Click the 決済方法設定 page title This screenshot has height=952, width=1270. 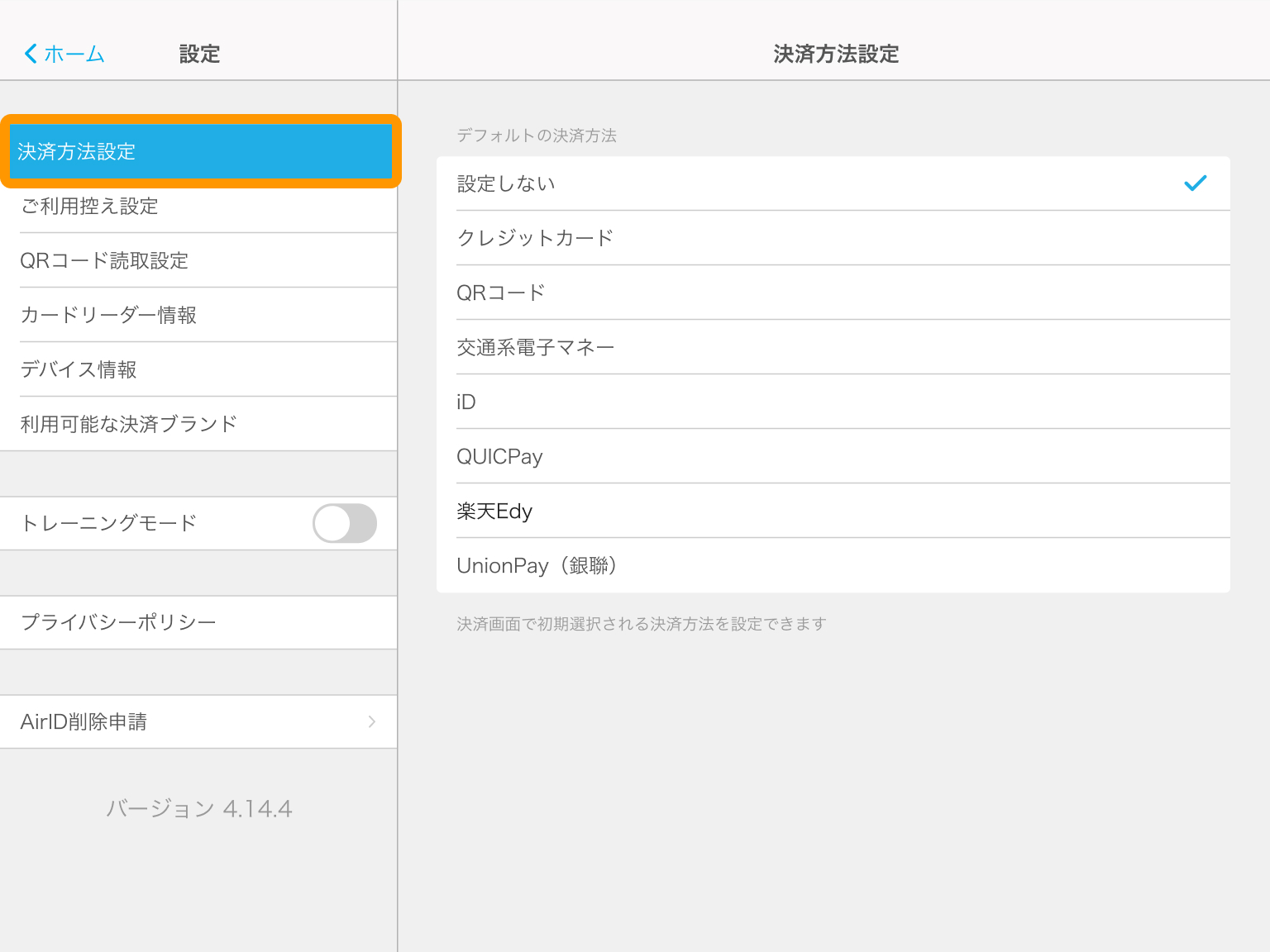(x=836, y=55)
